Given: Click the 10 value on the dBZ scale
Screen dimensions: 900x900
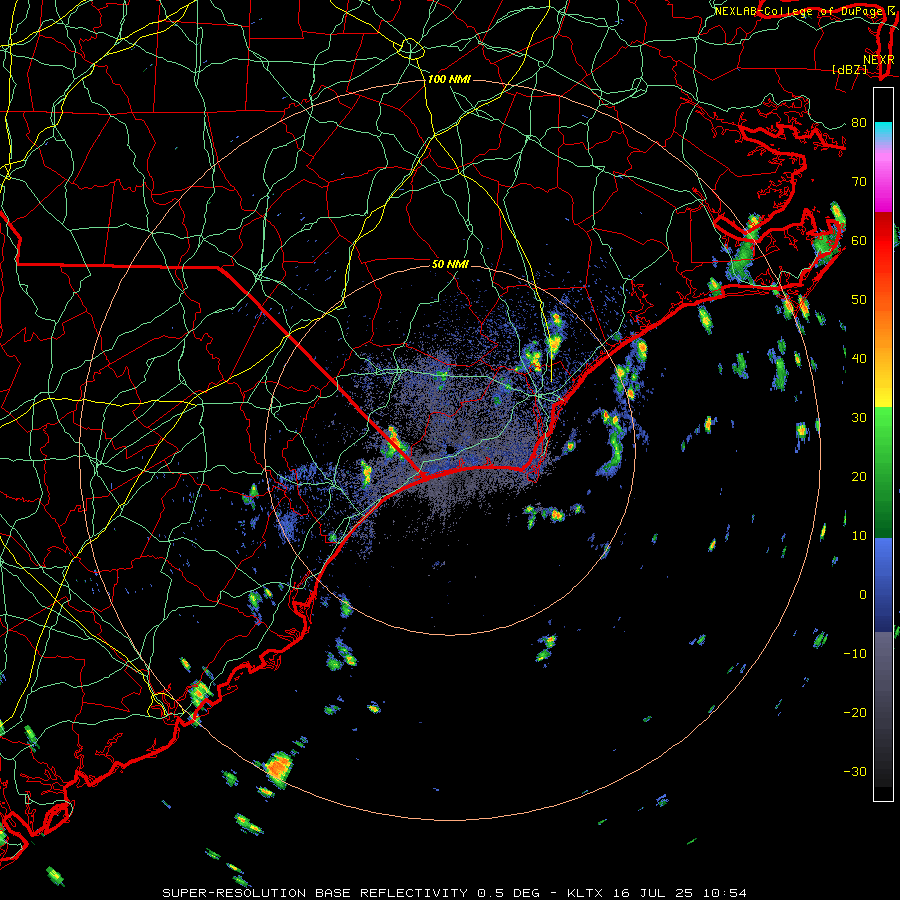Looking at the screenshot, I should [859, 536].
